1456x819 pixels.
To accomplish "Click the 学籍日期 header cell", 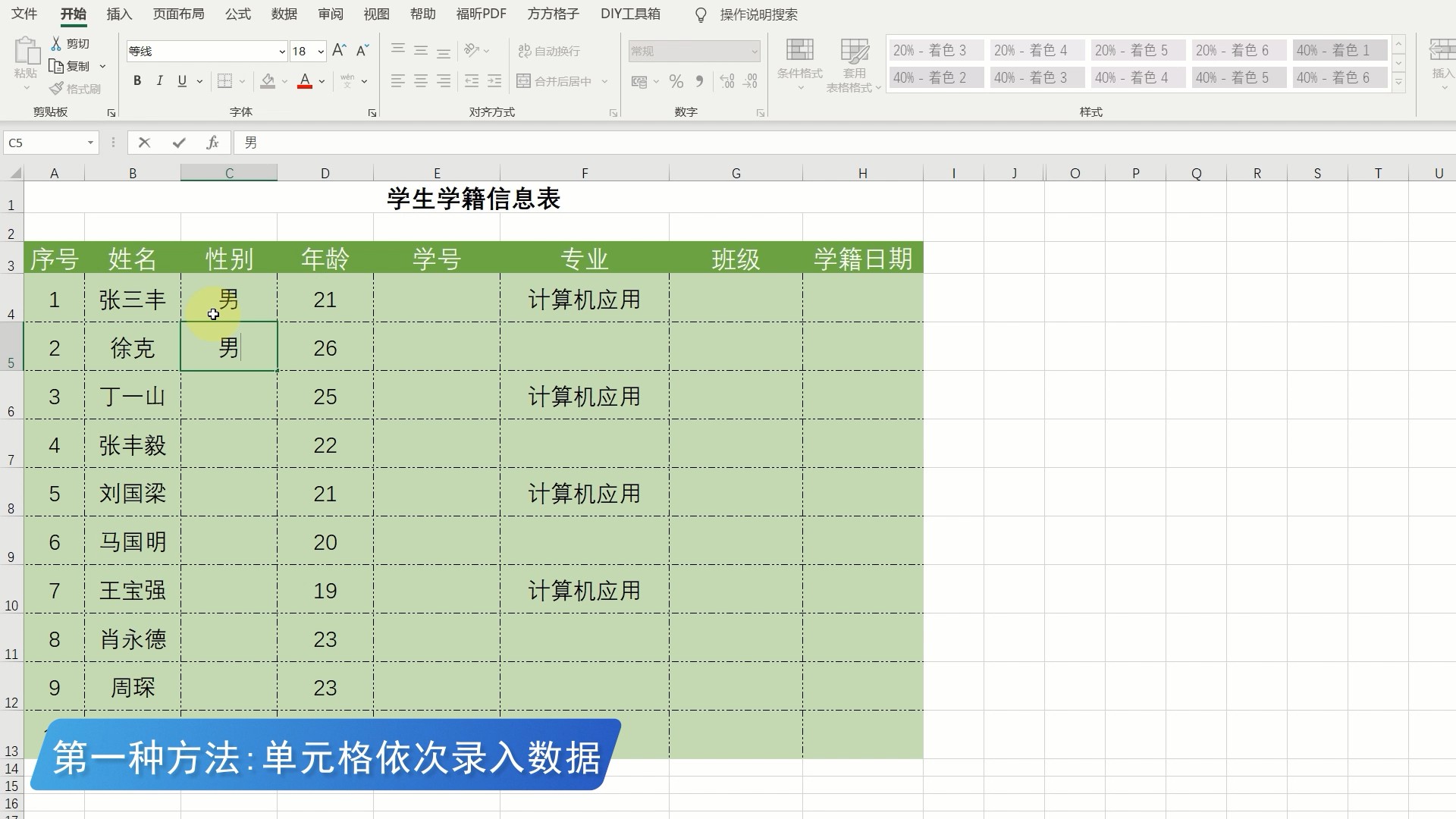I will point(863,259).
